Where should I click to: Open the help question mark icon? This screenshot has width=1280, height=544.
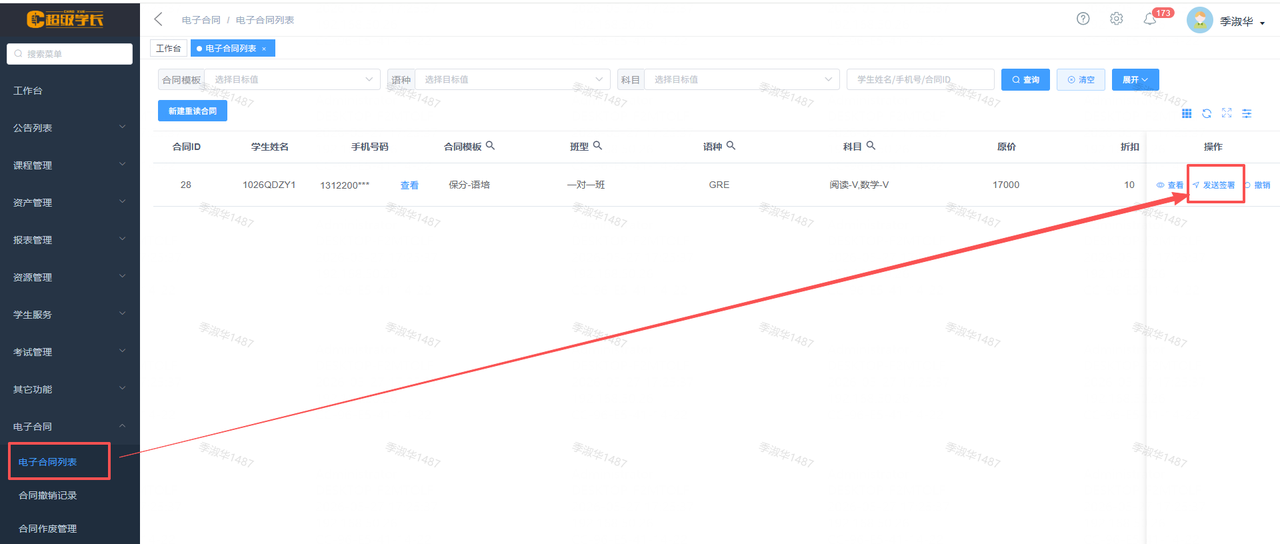[1083, 19]
